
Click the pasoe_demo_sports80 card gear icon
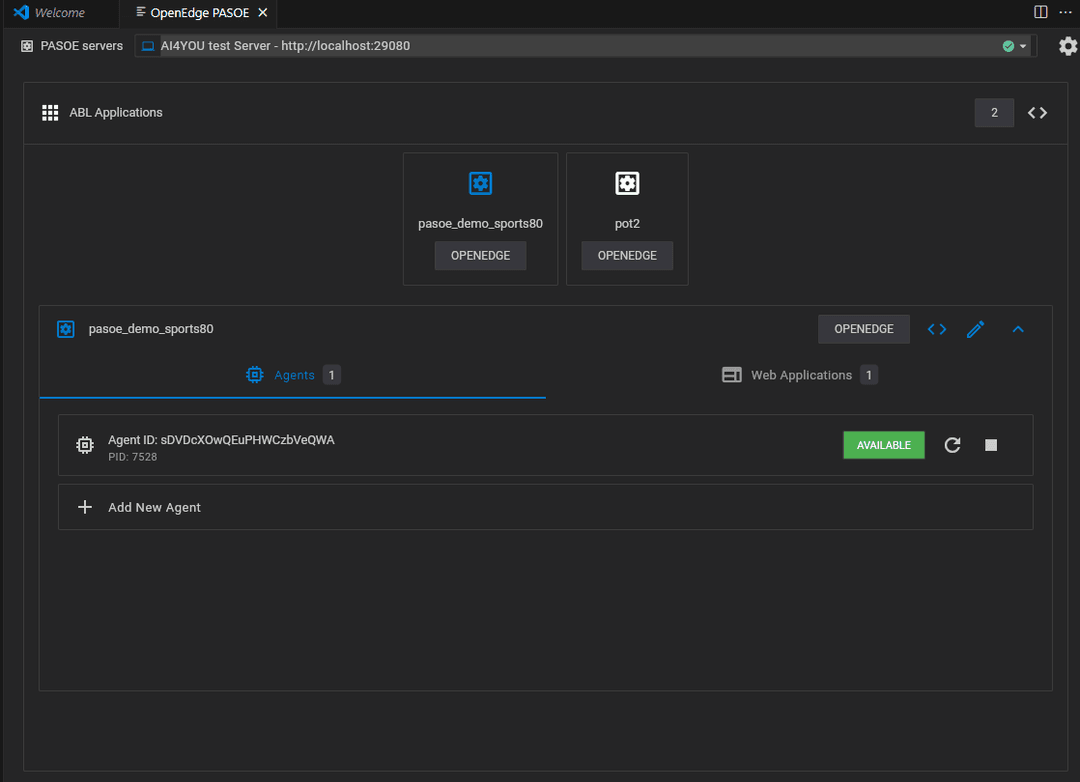tap(480, 184)
